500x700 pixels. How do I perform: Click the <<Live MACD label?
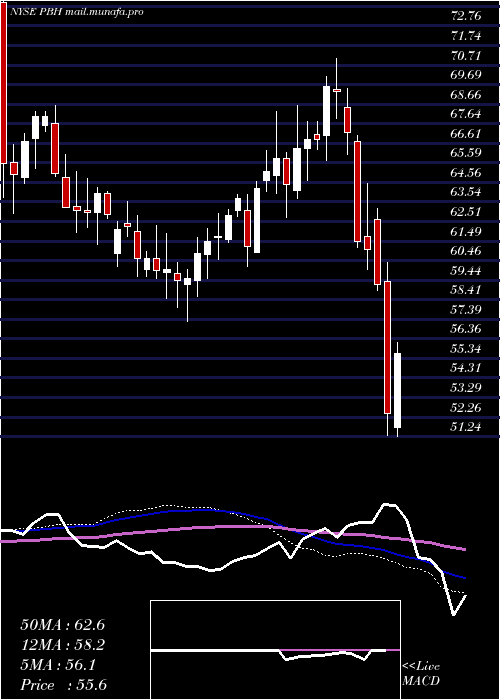pos(421,674)
